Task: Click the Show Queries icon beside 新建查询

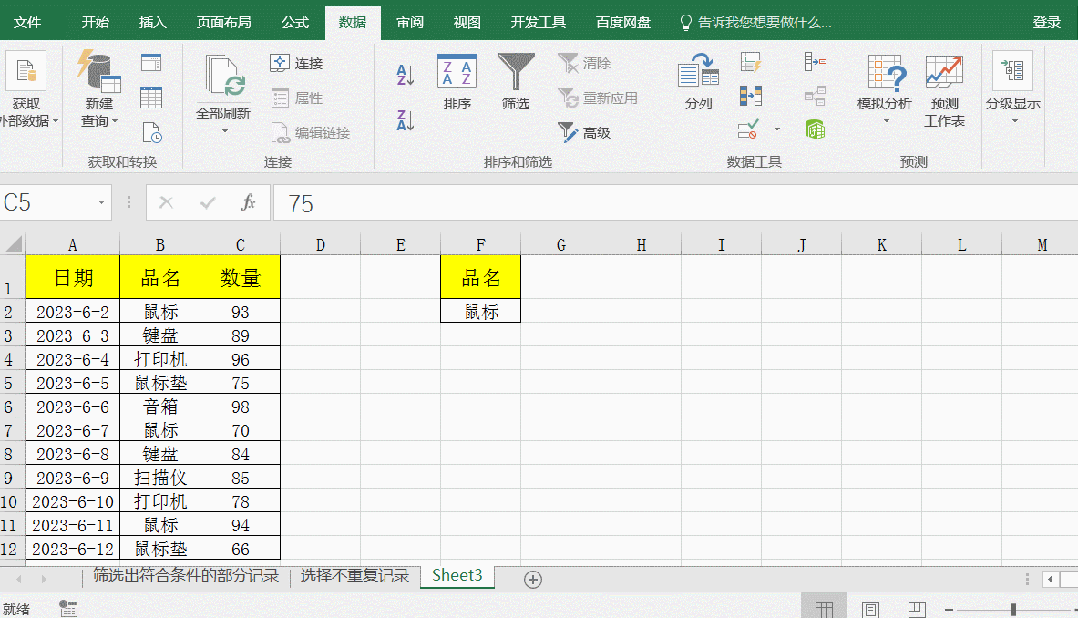Action: [151, 63]
